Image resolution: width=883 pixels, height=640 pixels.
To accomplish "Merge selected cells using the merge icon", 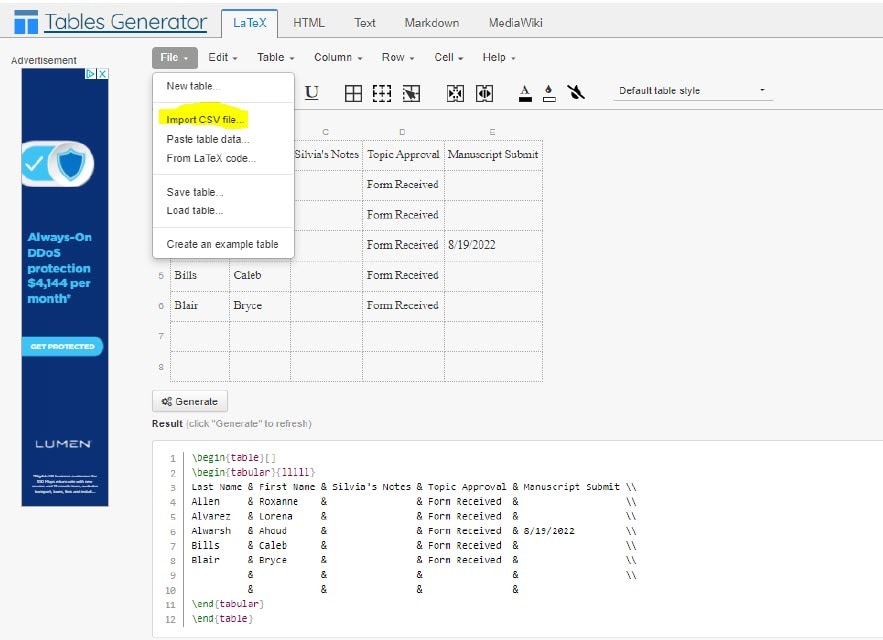I will point(455,93).
